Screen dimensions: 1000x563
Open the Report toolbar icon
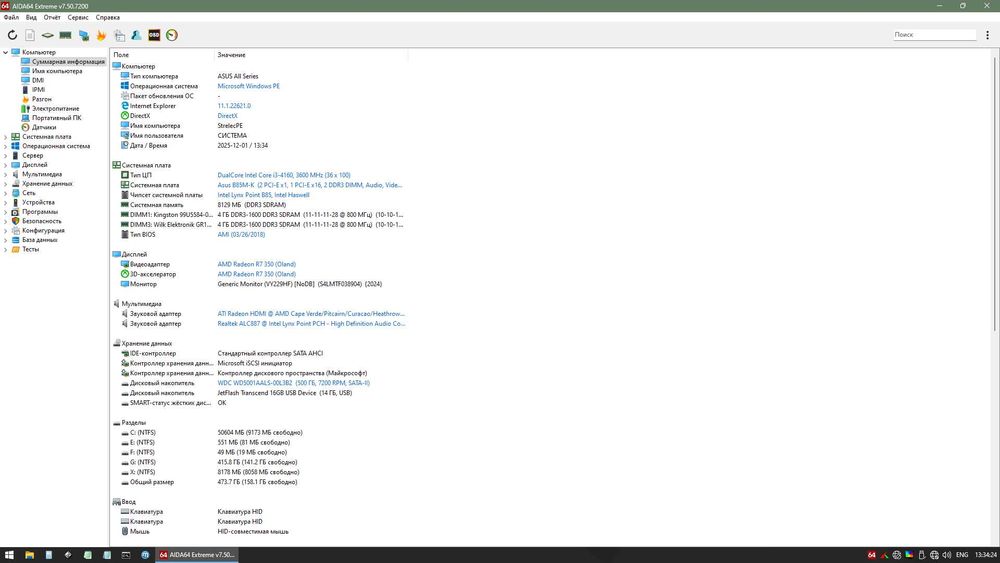(x=30, y=35)
